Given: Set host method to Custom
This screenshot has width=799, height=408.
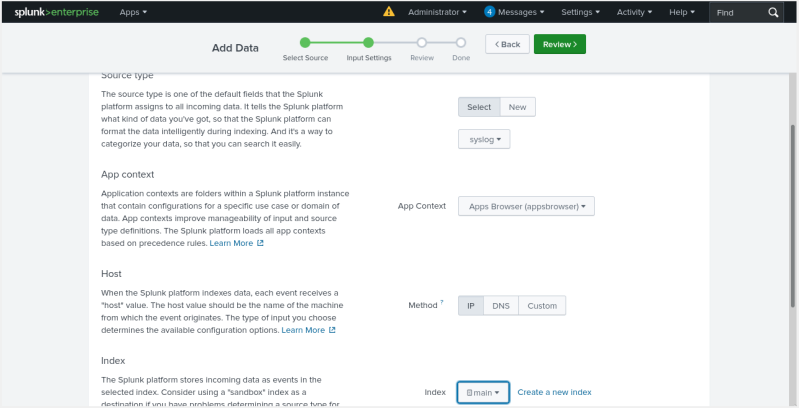Looking at the screenshot, I should click(x=542, y=305).
